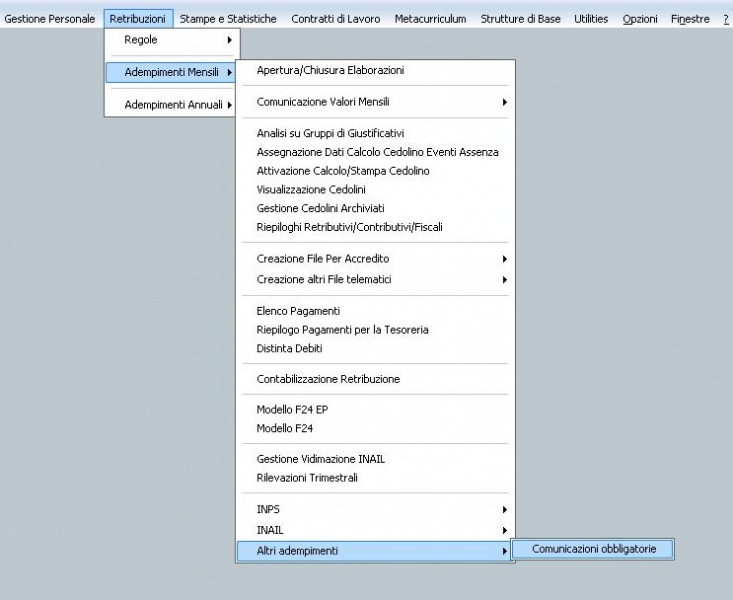
Task: Open Gestione Cedolini Archiviati
Action: 375,208
